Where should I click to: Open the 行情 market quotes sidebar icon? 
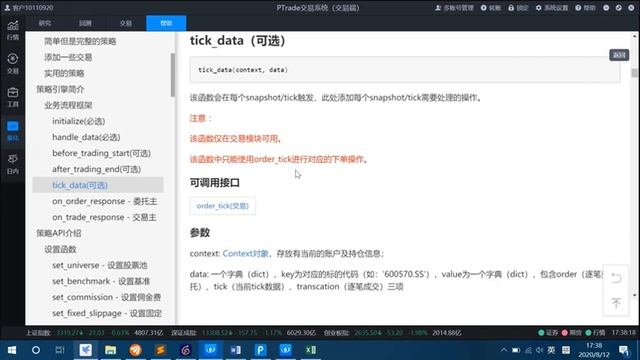13,30
